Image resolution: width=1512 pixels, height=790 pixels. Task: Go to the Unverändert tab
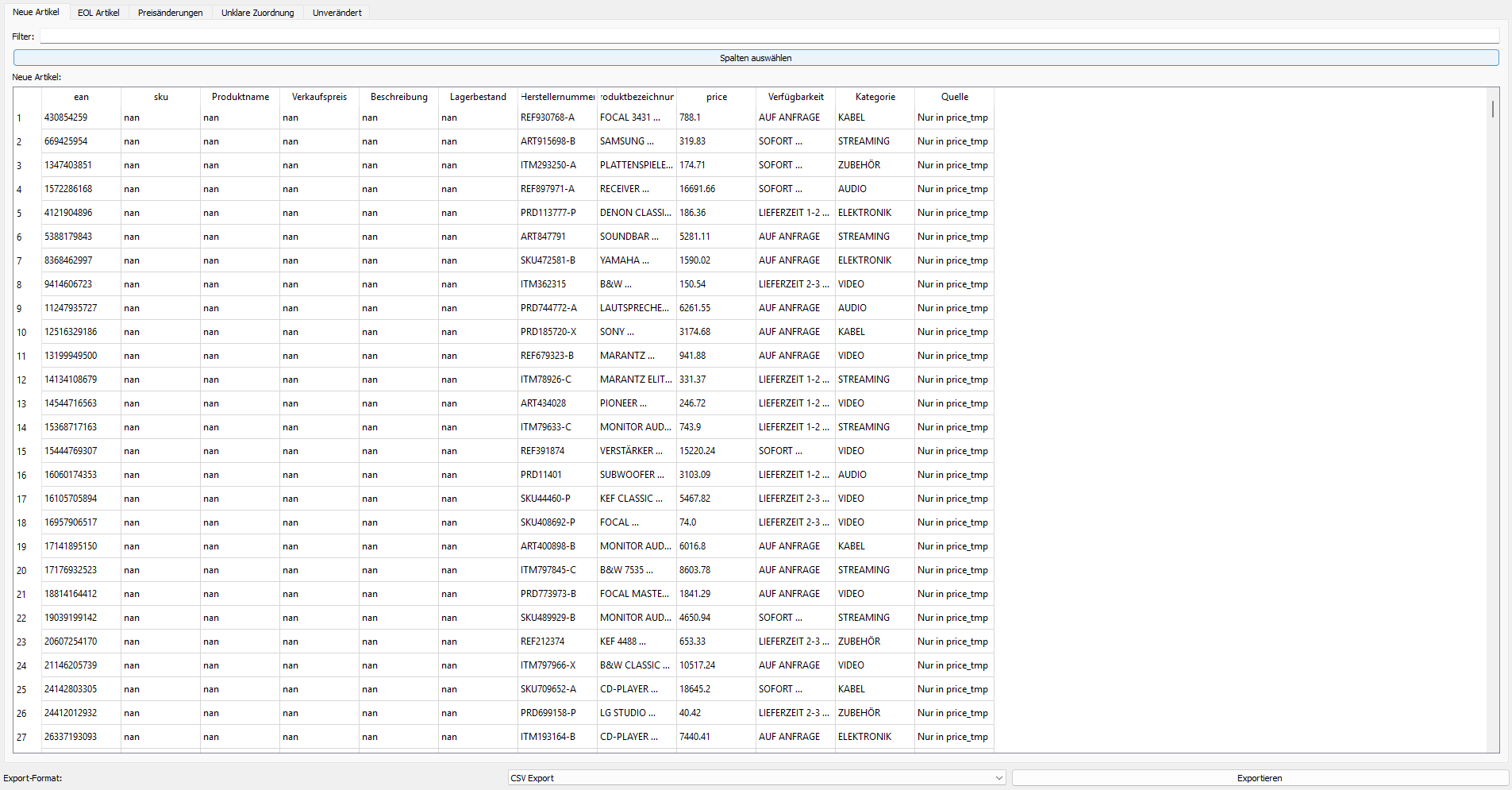[x=337, y=13]
